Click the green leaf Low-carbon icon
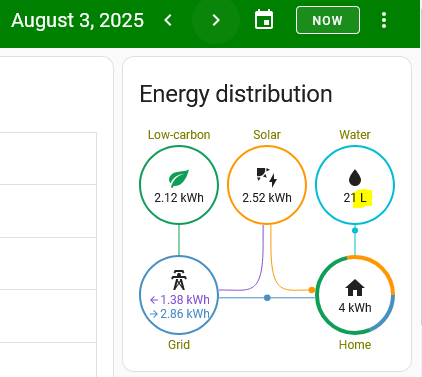Viewport: 422px width, 377px height. pos(179,178)
